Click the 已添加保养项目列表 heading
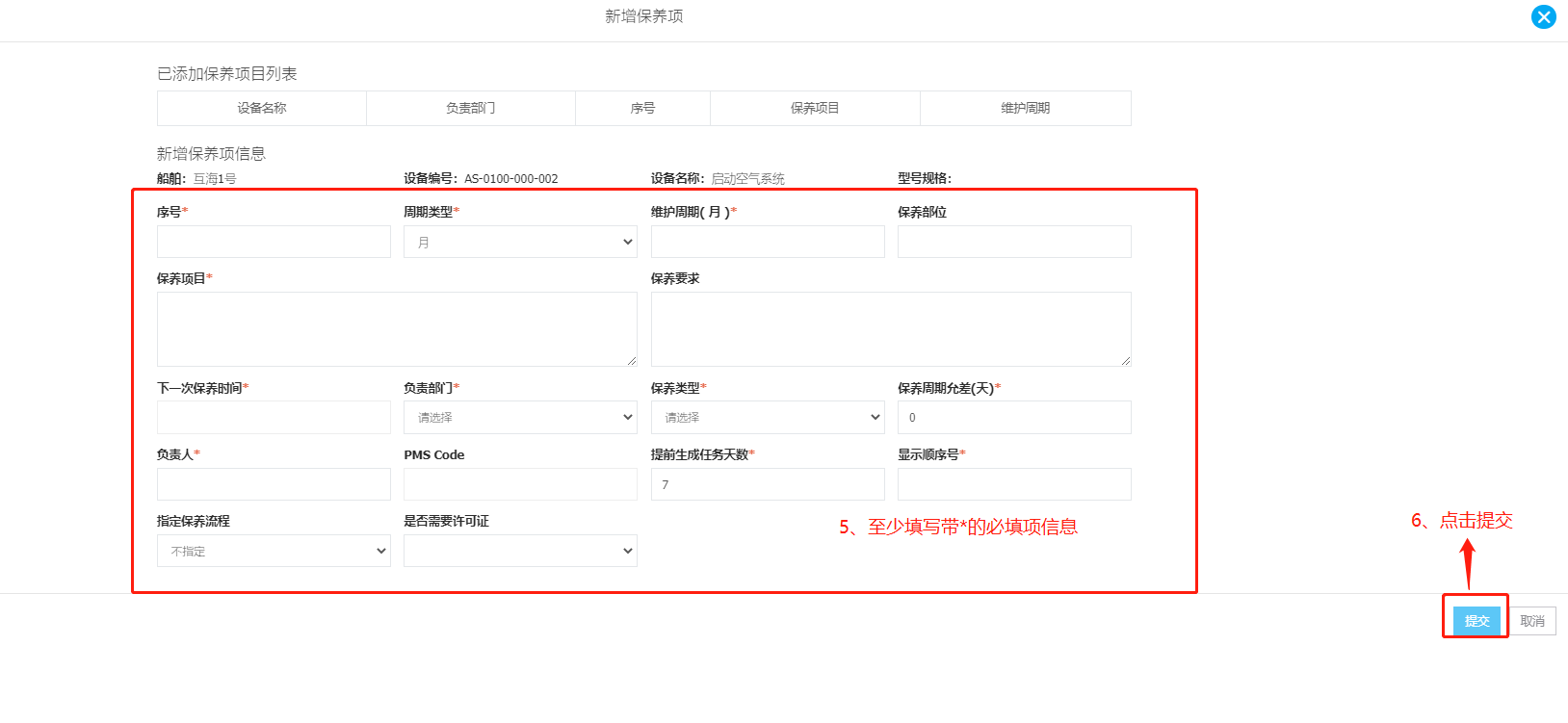This screenshot has width=1568, height=723. [x=227, y=74]
